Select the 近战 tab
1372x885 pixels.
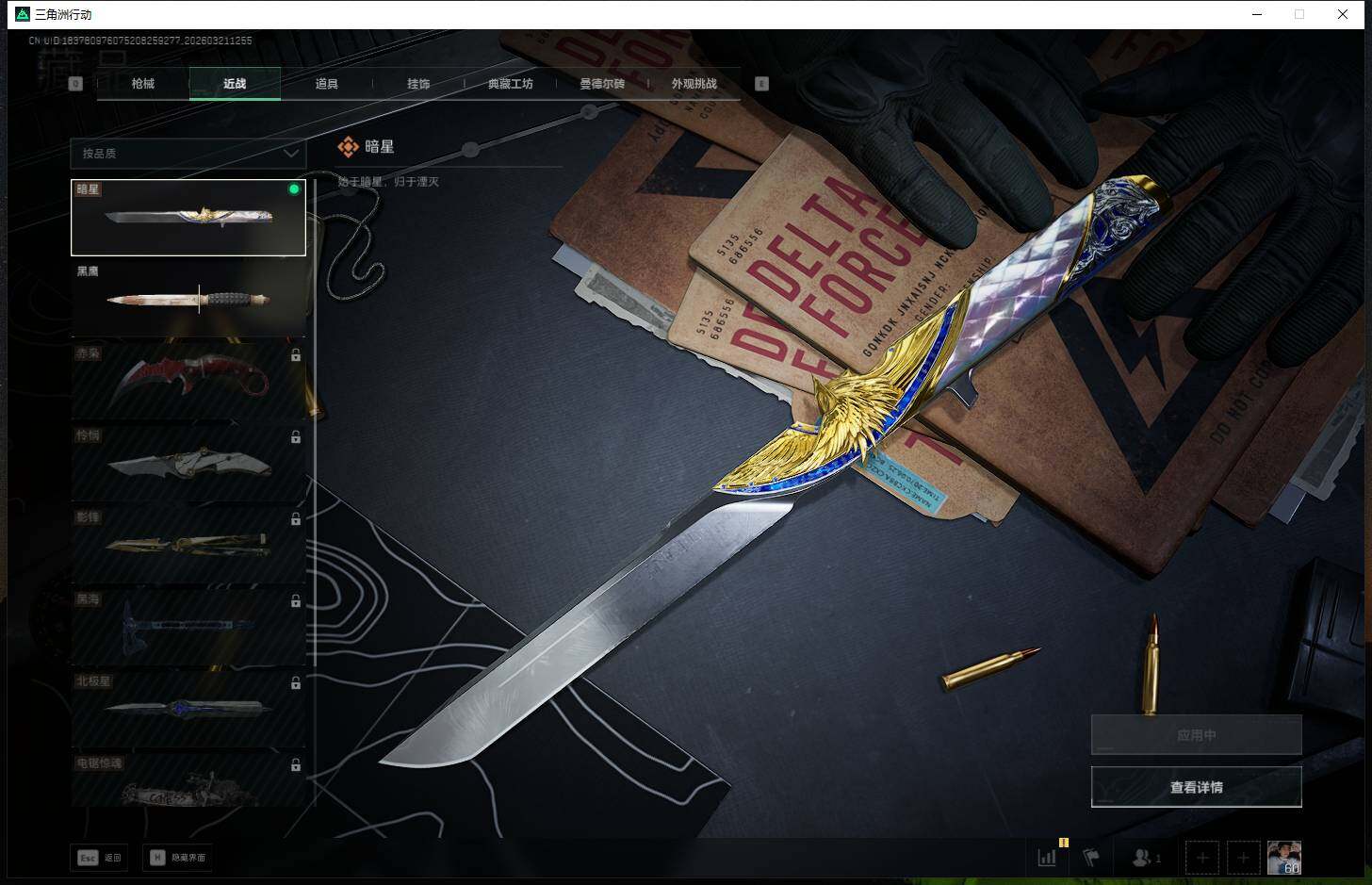pyautogui.click(x=235, y=84)
